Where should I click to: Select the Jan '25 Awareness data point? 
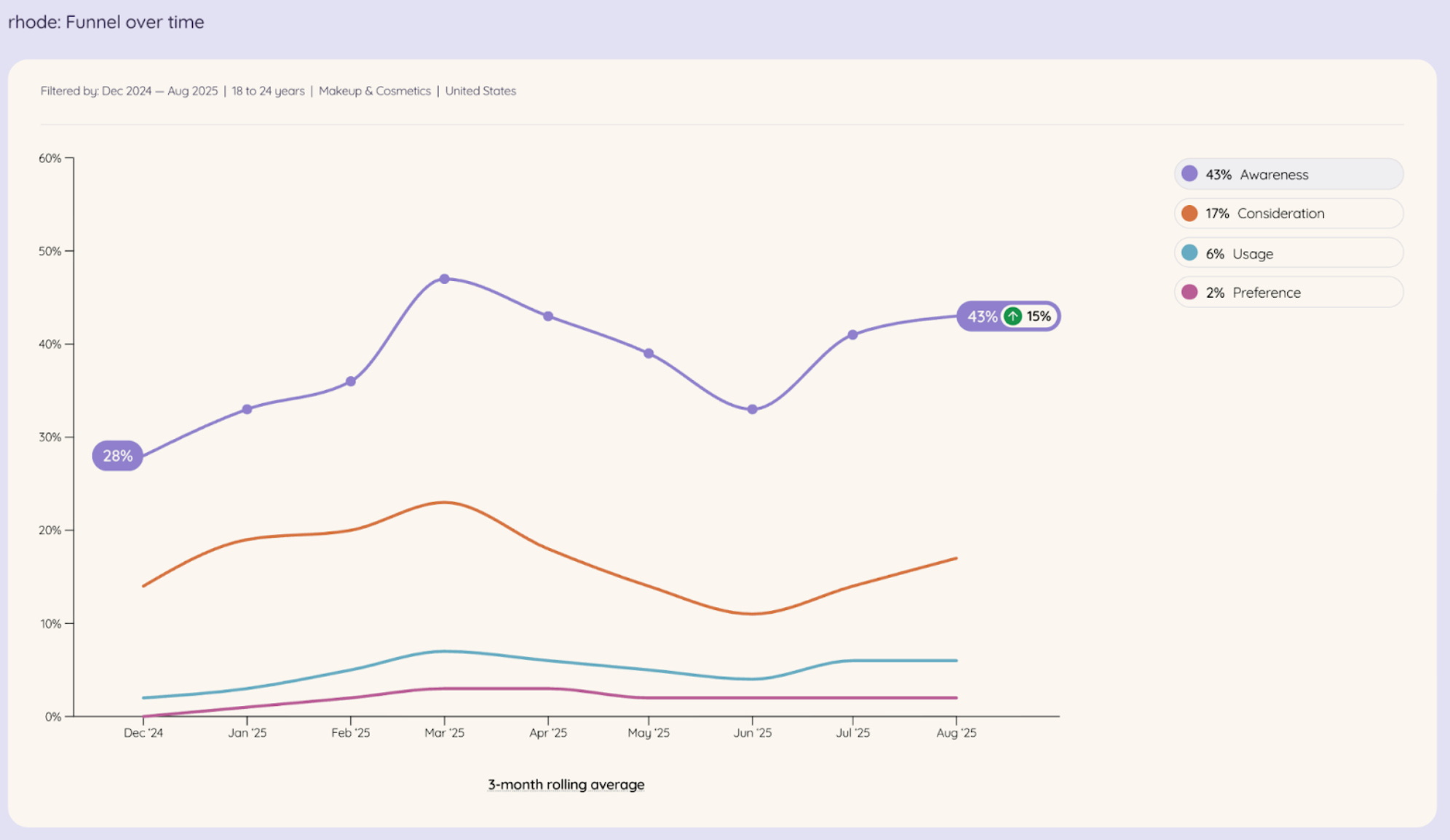point(247,410)
